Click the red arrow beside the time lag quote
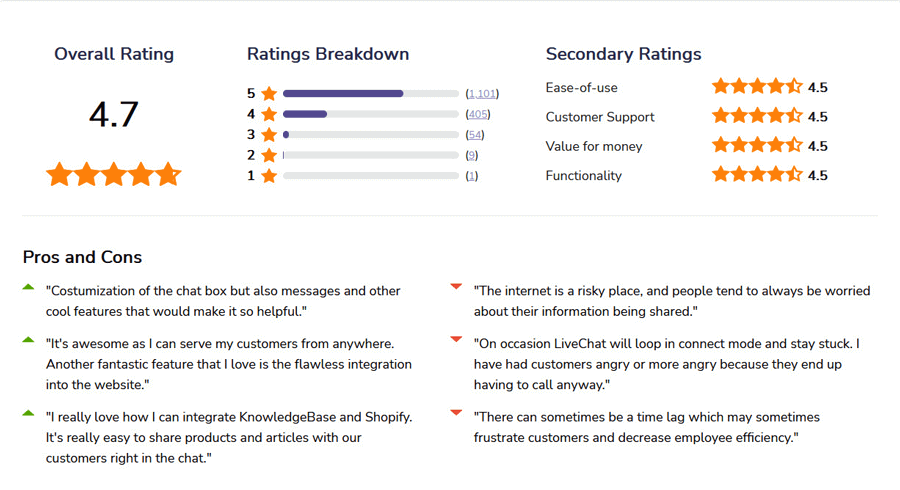900x490 pixels. tap(456, 413)
